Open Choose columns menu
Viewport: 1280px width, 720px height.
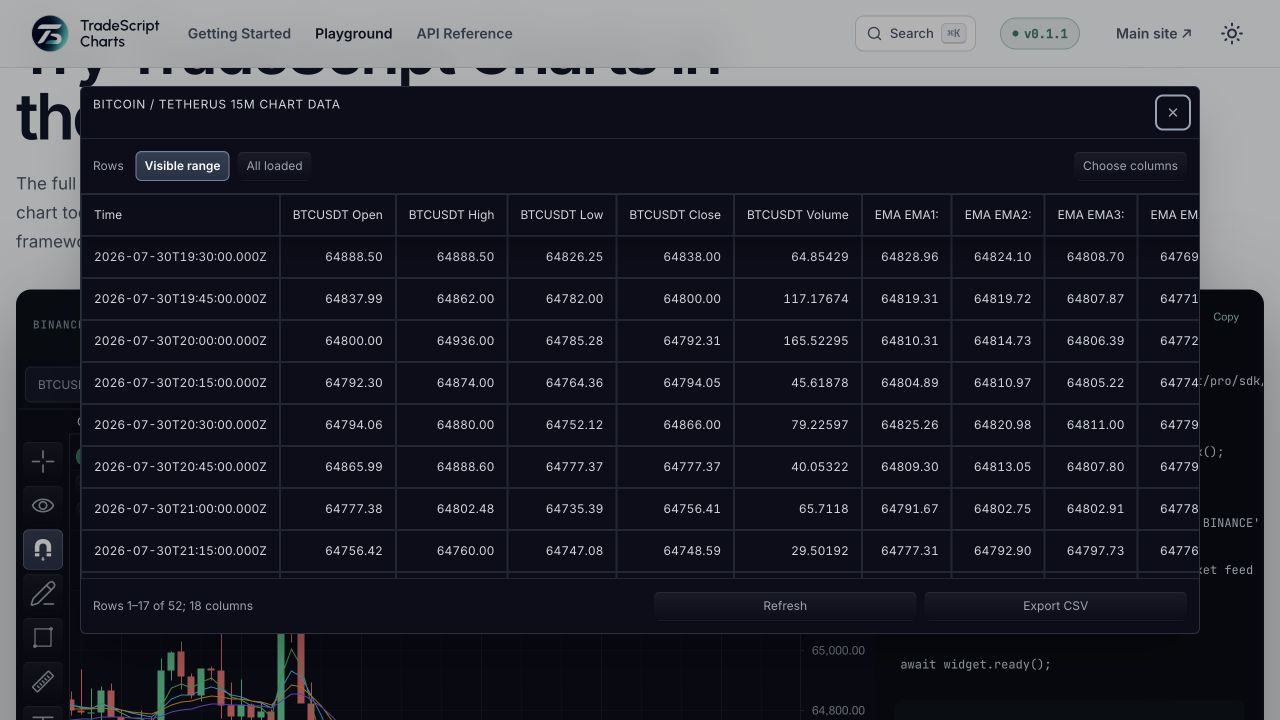tap(1130, 166)
